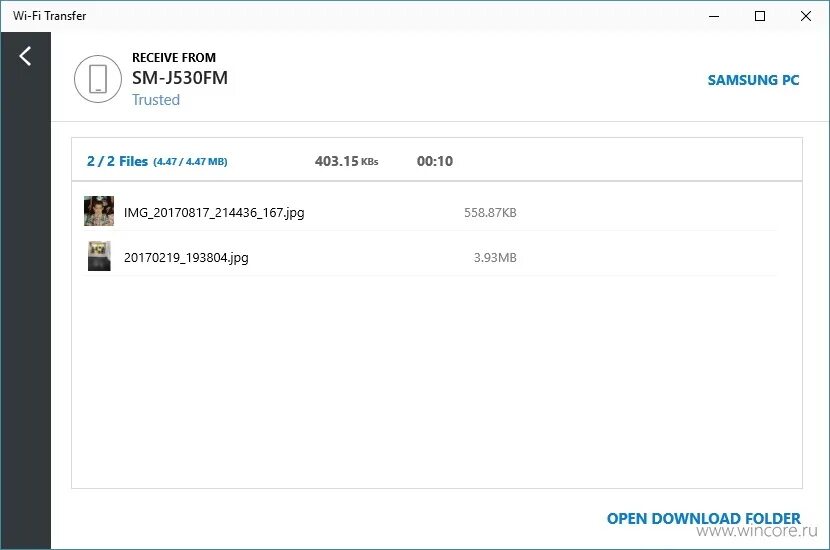830x550 pixels.
Task: Select file name IMG_20170817_214436_167.jpg
Action: tap(214, 213)
